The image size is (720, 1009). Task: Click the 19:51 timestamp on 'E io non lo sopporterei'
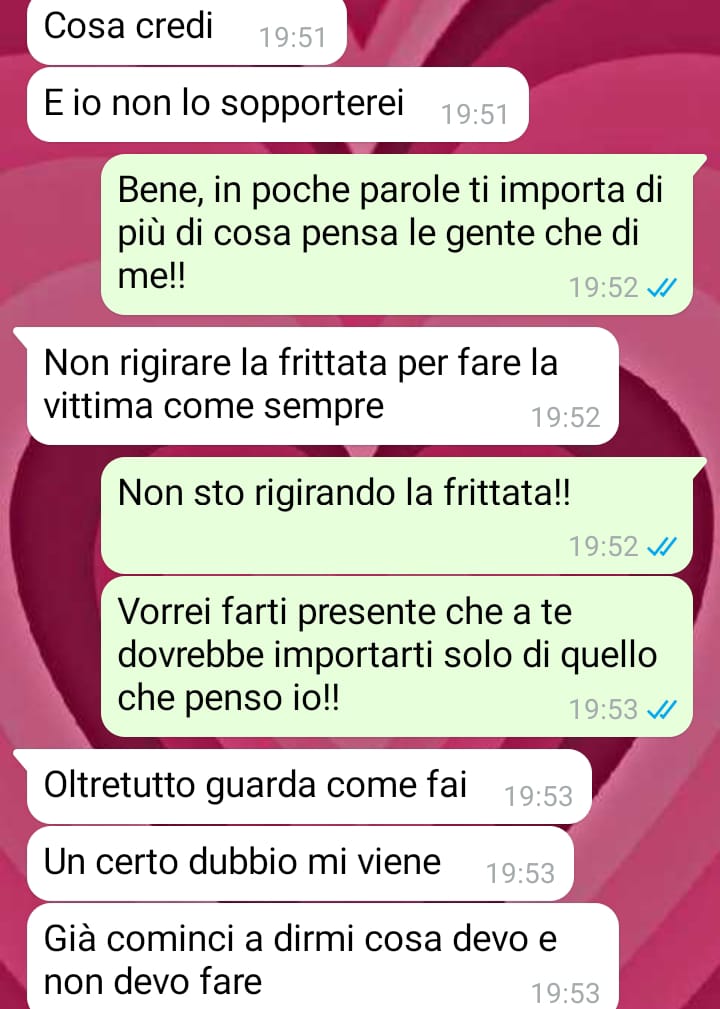point(475,115)
